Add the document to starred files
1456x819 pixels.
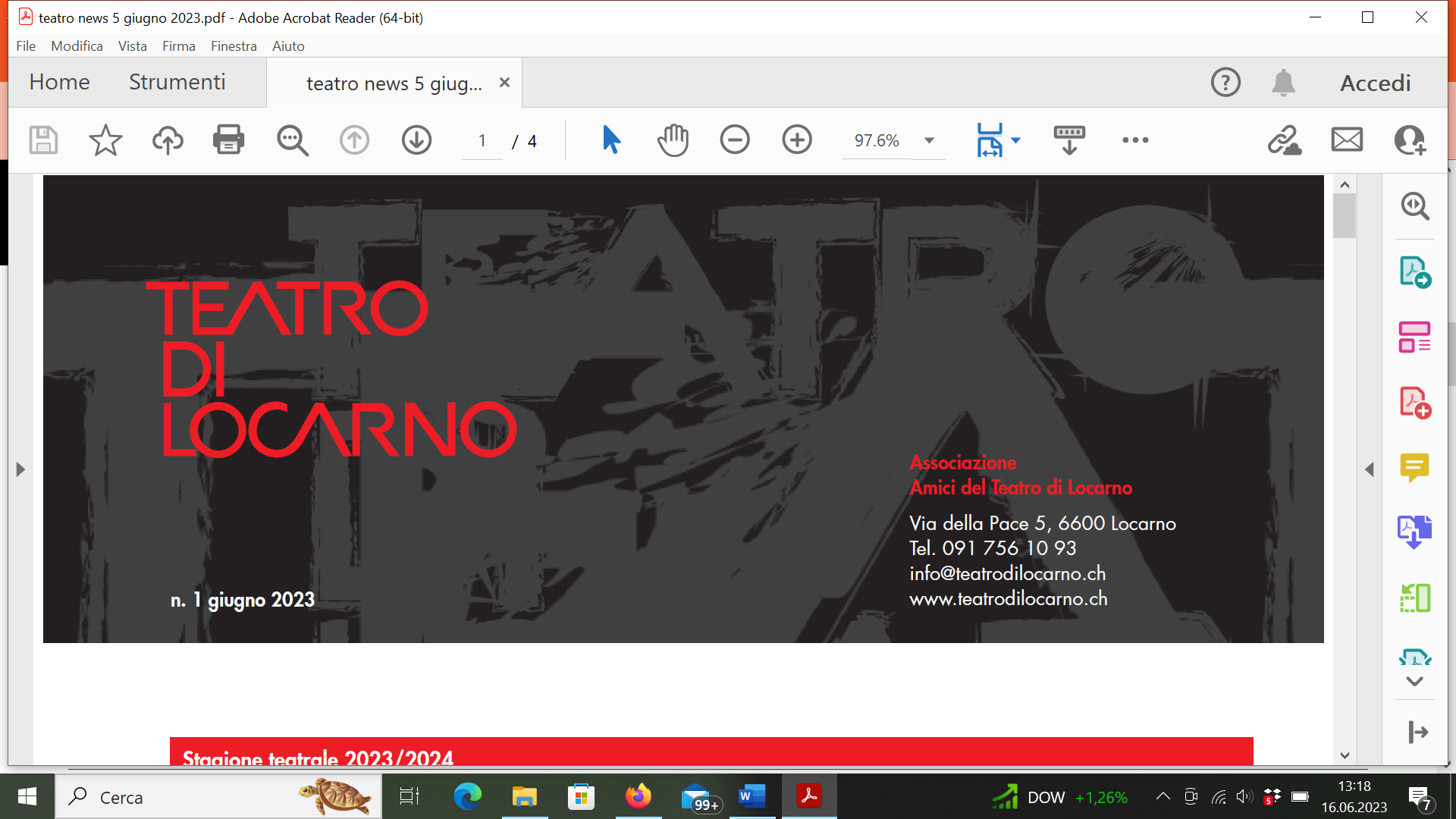pos(105,140)
